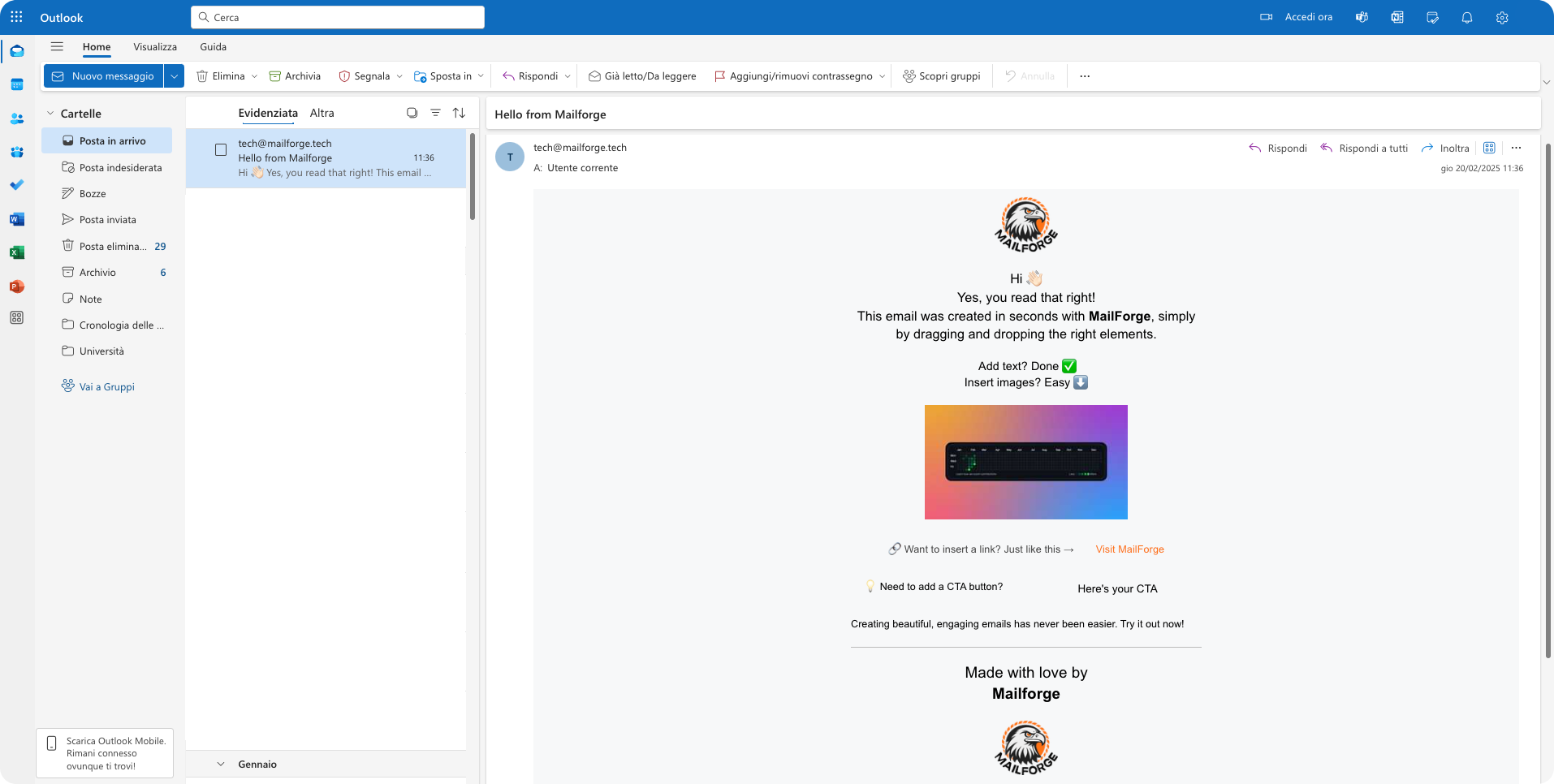The height and width of the screenshot is (784, 1554).
Task: Expand the ribbon Rispondi dropdown arrow
Action: [568, 76]
